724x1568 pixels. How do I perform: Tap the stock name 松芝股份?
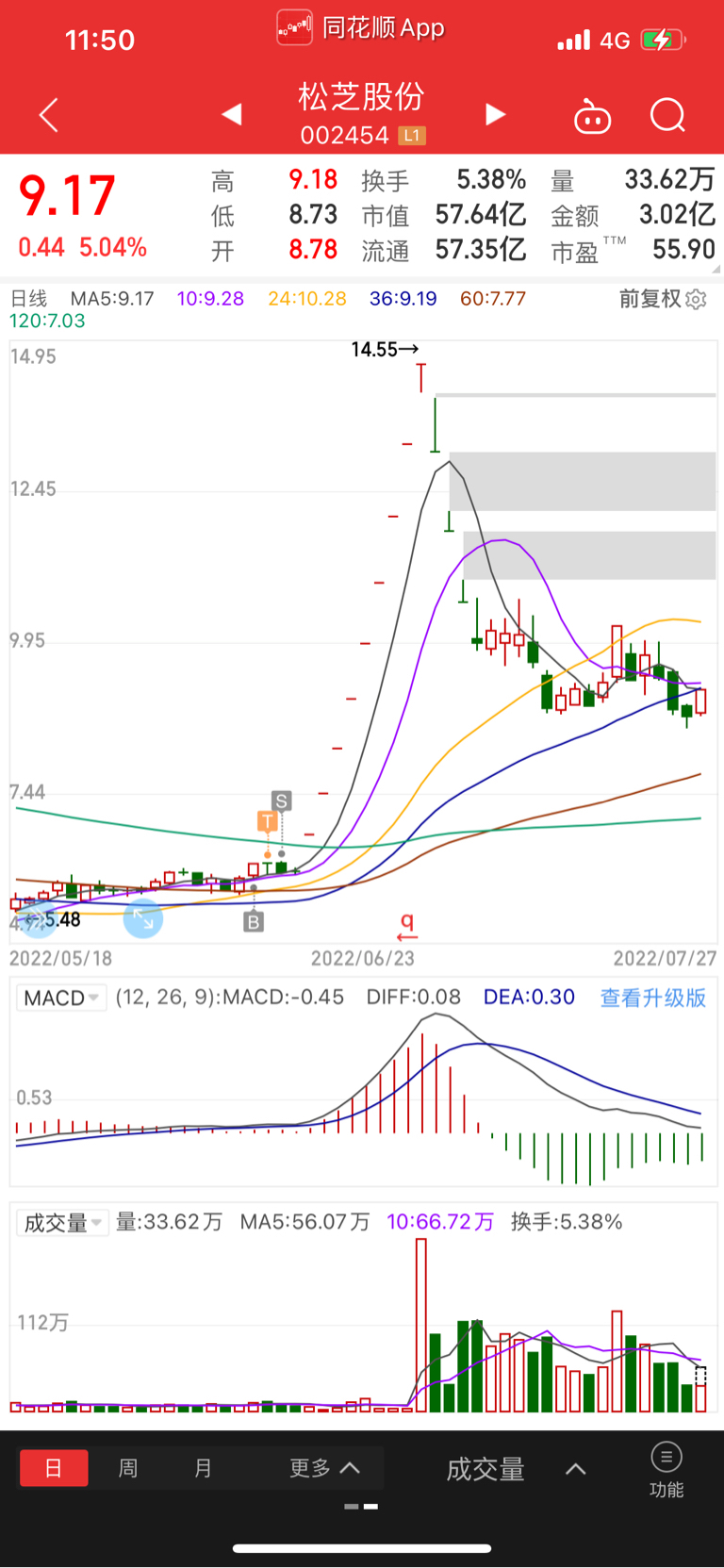tap(361, 96)
